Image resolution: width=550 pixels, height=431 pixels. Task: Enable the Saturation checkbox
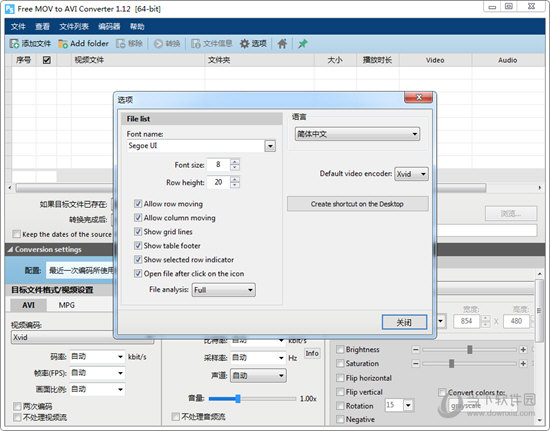[x=340, y=364]
